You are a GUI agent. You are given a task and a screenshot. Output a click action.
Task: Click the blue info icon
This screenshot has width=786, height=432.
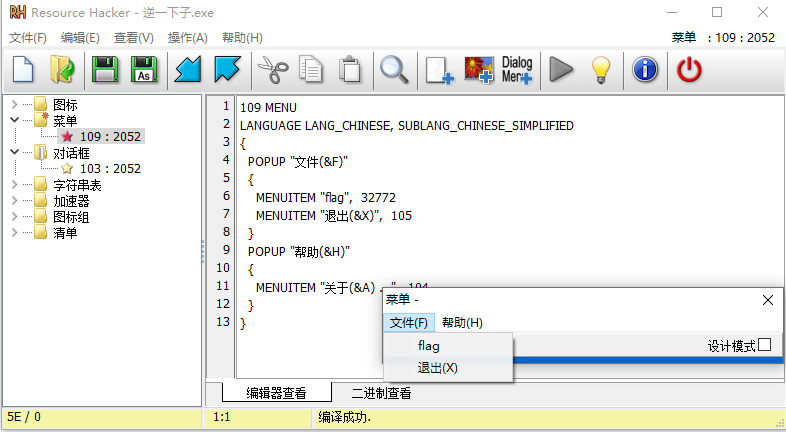[645, 69]
